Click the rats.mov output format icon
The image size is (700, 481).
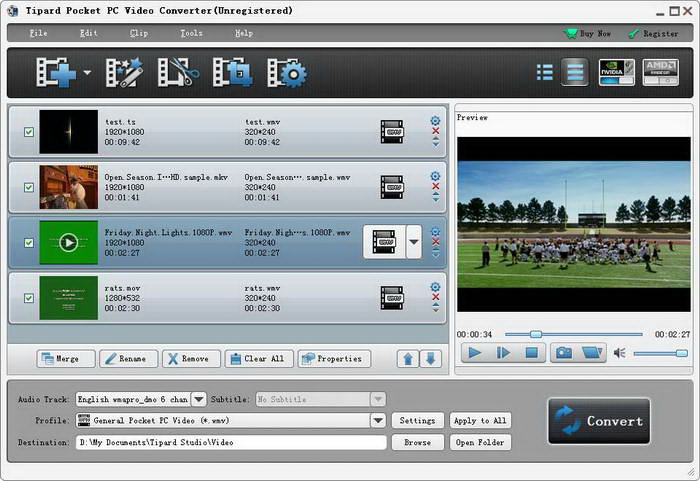pyautogui.click(x=392, y=298)
